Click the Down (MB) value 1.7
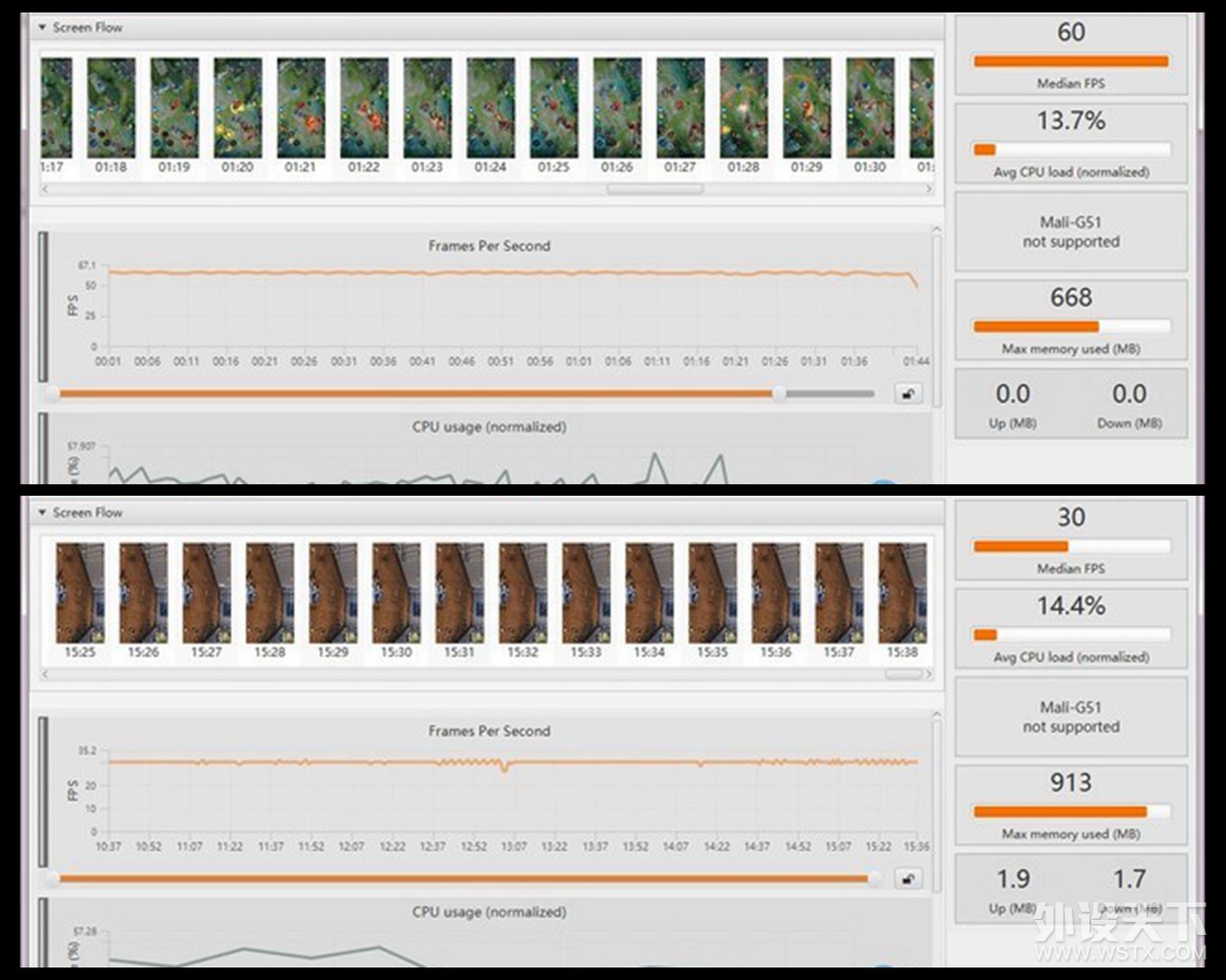Image resolution: width=1226 pixels, height=980 pixels. 1129,879
